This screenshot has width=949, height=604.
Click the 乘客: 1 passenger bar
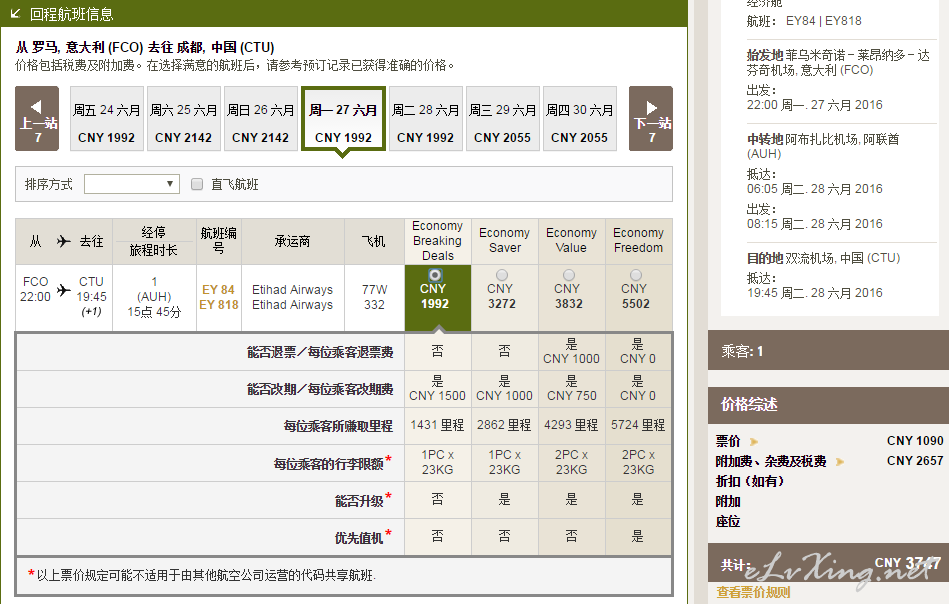click(829, 351)
